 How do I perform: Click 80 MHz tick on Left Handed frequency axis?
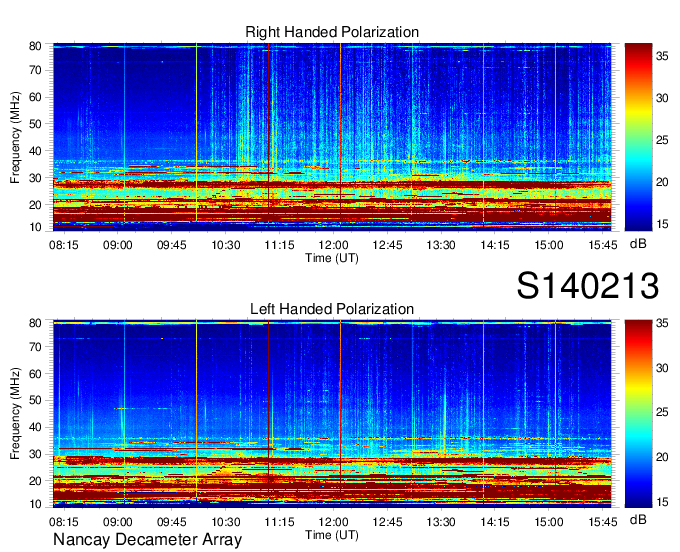[x=35, y=323]
